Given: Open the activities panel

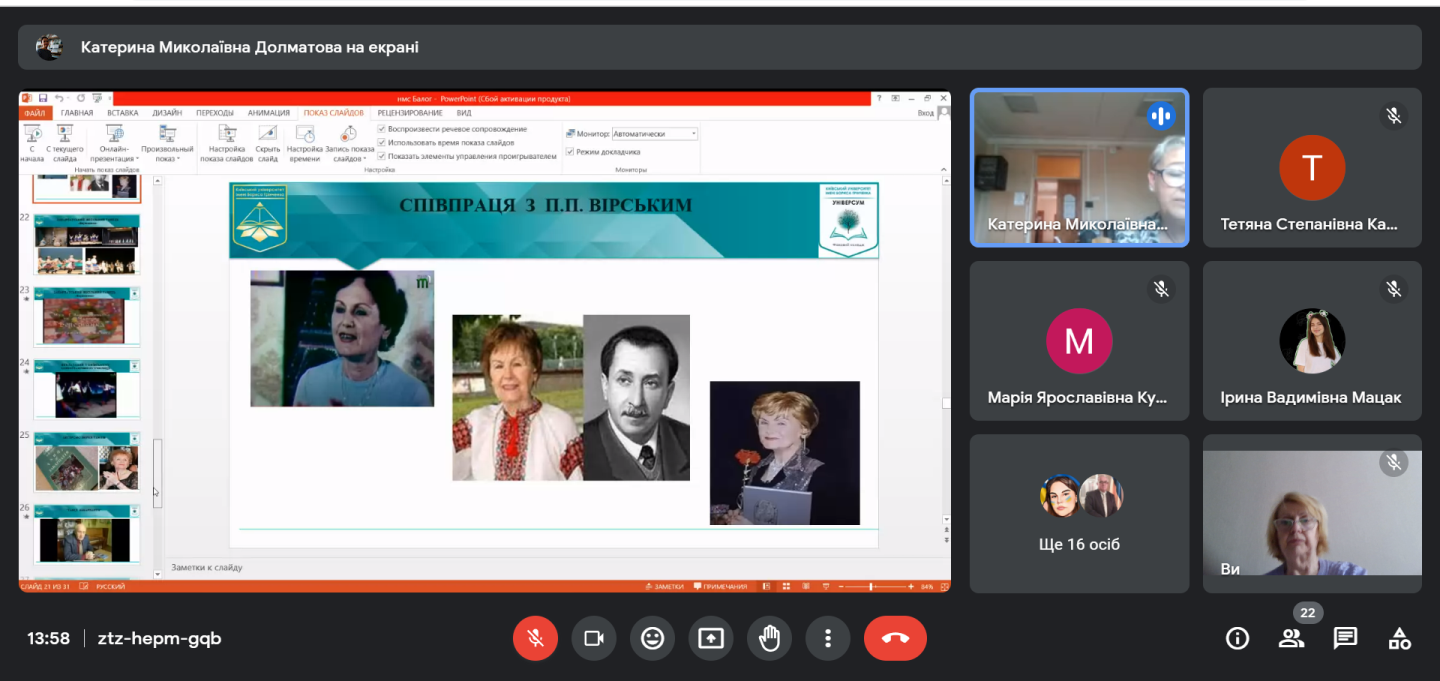Looking at the screenshot, I should pos(1399,638).
